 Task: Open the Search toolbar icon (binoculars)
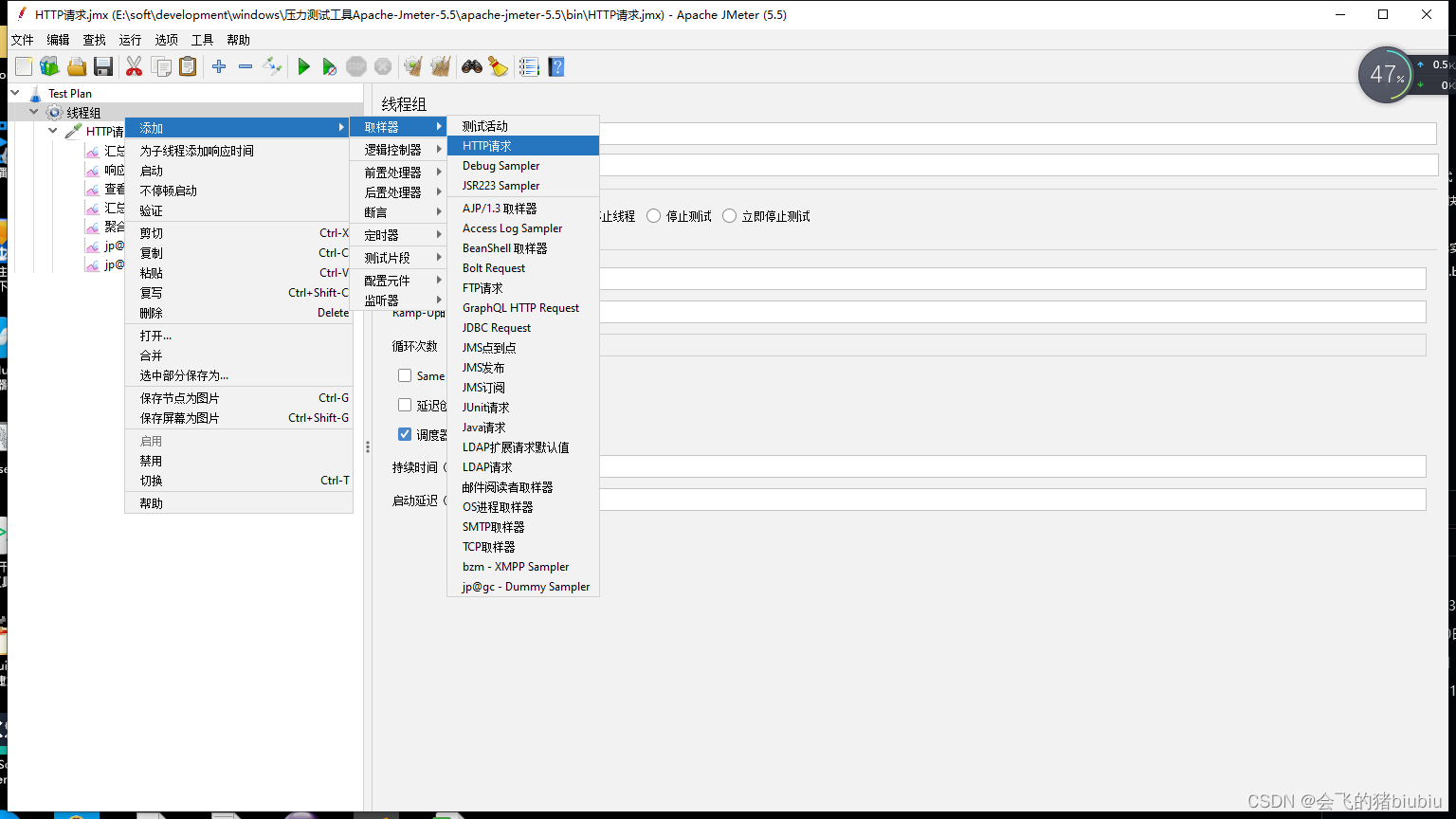pos(471,66)
